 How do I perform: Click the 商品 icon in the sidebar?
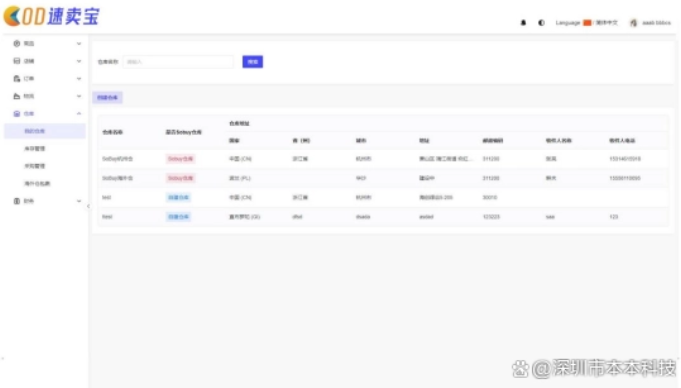(x=17, y=43)
